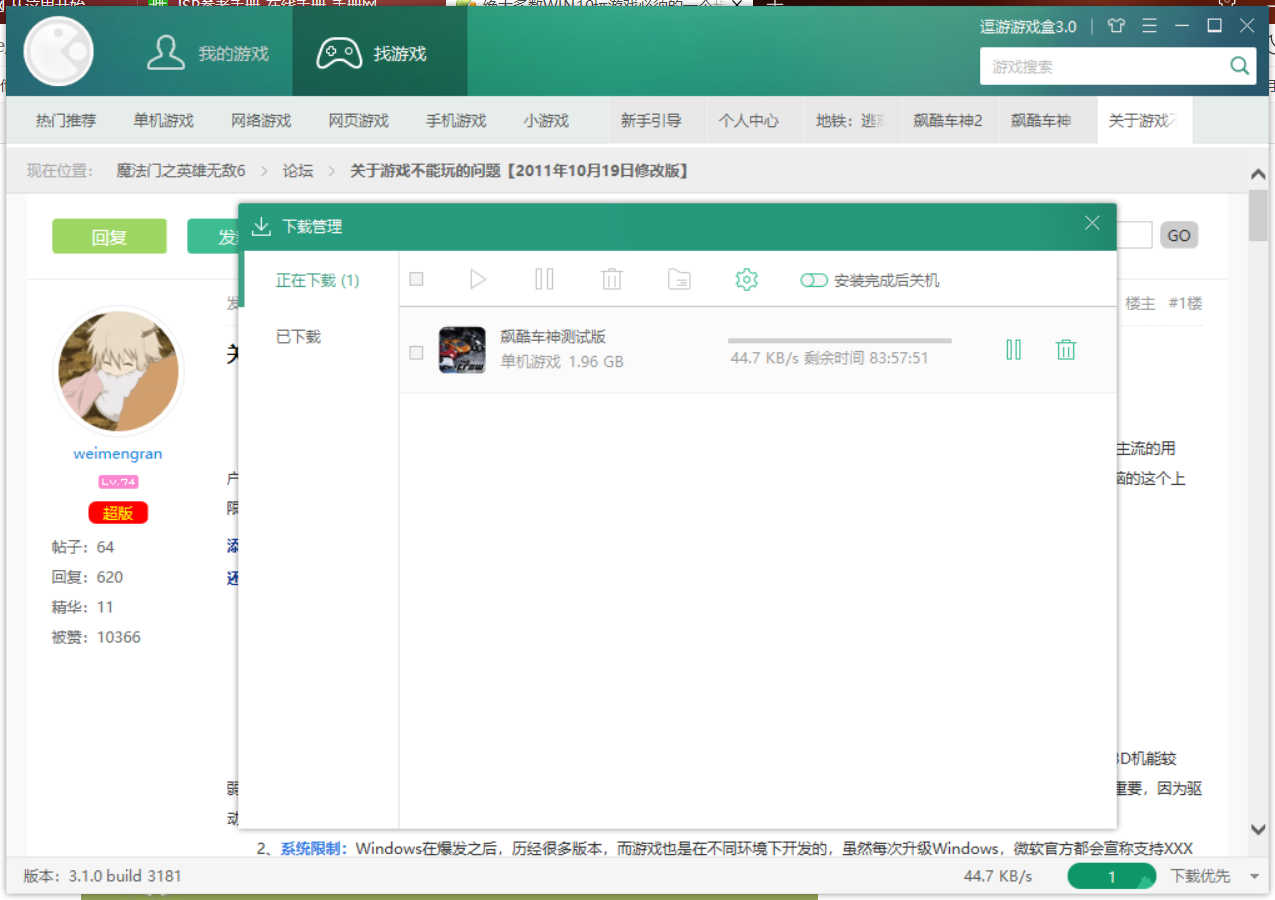
Task: Switch to the 地铁：逃离 page tab
Action: (851, 121)
